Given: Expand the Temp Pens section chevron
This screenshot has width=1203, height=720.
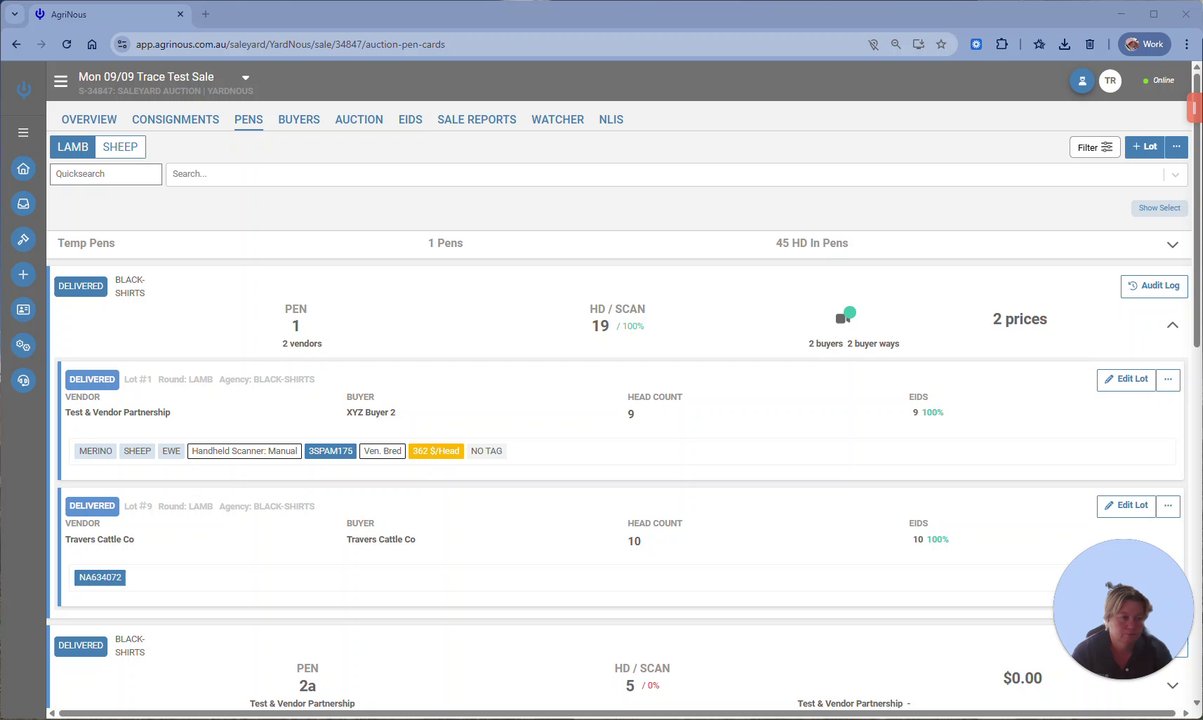Looking at the screenshot, I should (1172, 244).
